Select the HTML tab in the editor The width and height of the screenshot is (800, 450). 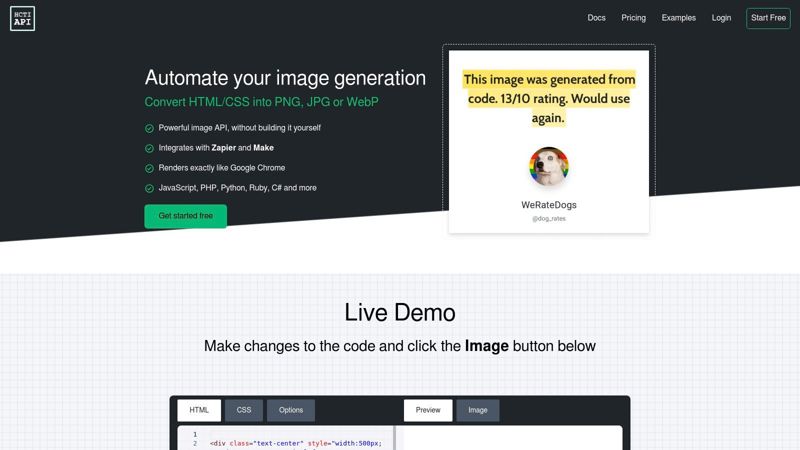pos(199,410)
